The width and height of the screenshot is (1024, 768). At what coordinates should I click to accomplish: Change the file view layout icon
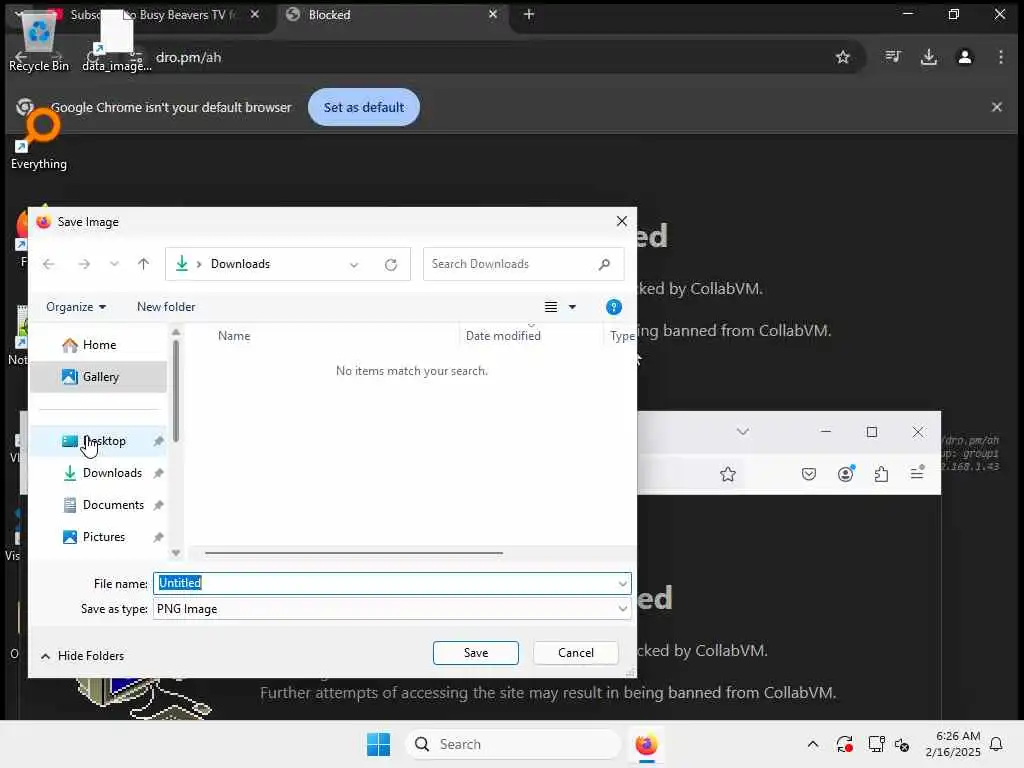click(x=551, y=307)
